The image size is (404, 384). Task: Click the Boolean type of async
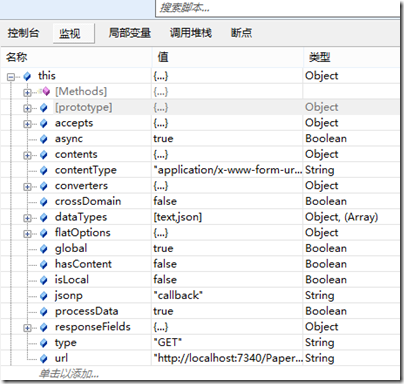(326, 139)
